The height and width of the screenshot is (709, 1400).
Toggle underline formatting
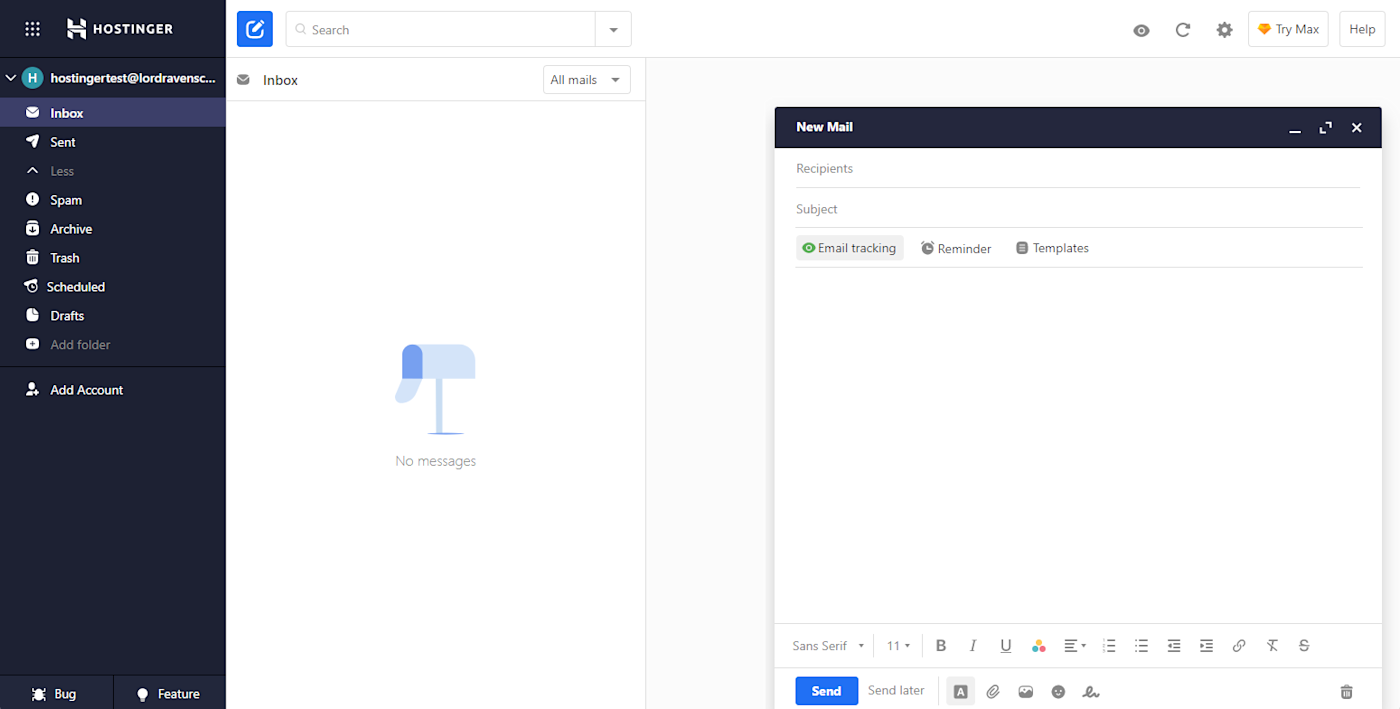pos(1006,646)
